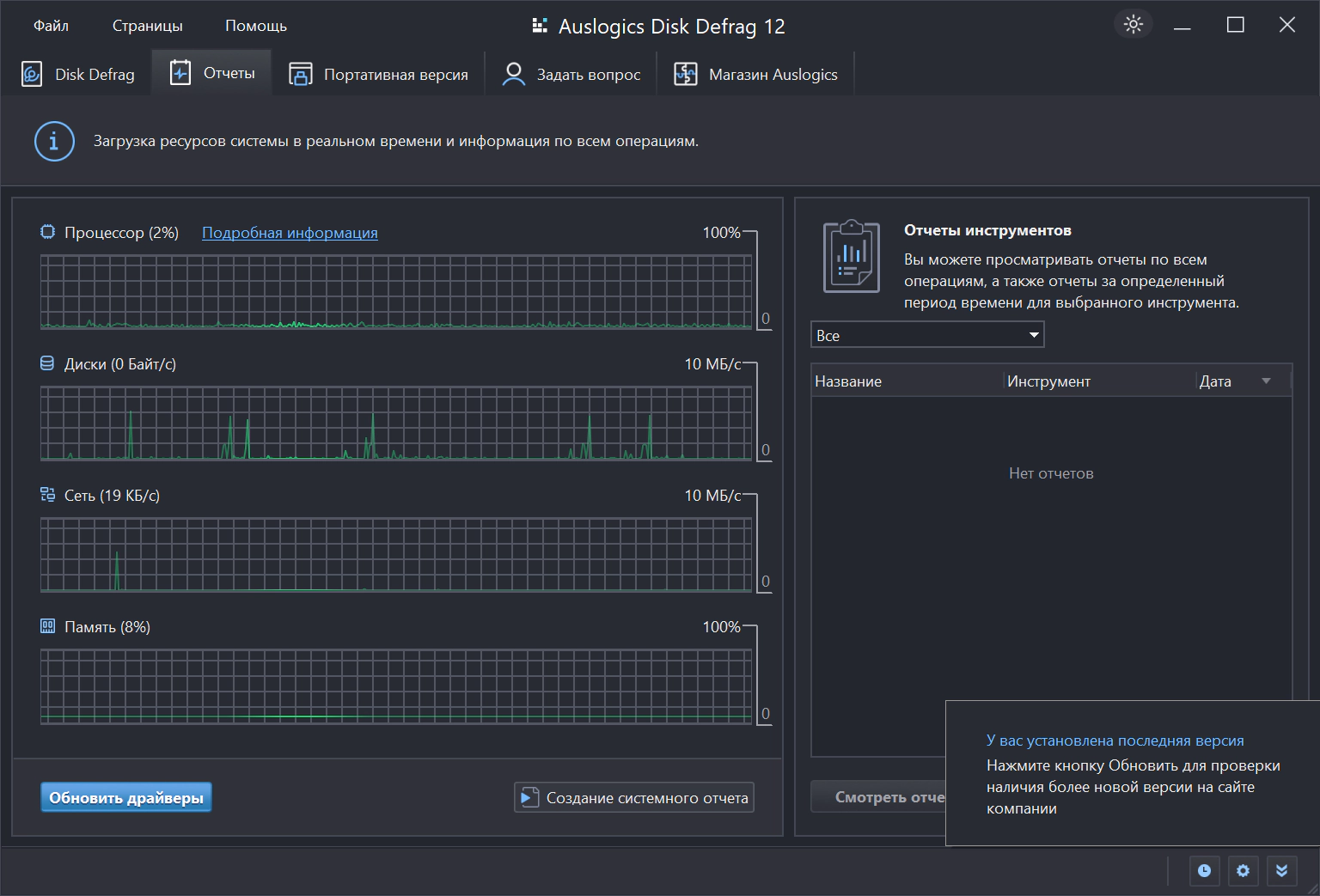Open settings gear icon in status bar
The width and height of the screenshot is (1320, 896).
coord(1243,871)
